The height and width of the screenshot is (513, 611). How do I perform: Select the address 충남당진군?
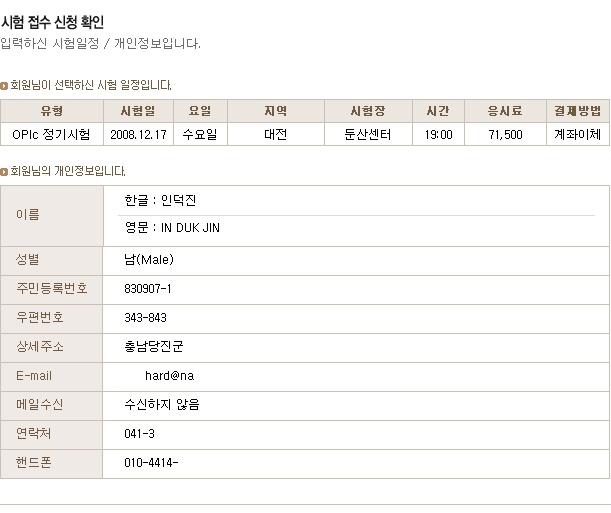coord(154,346)
